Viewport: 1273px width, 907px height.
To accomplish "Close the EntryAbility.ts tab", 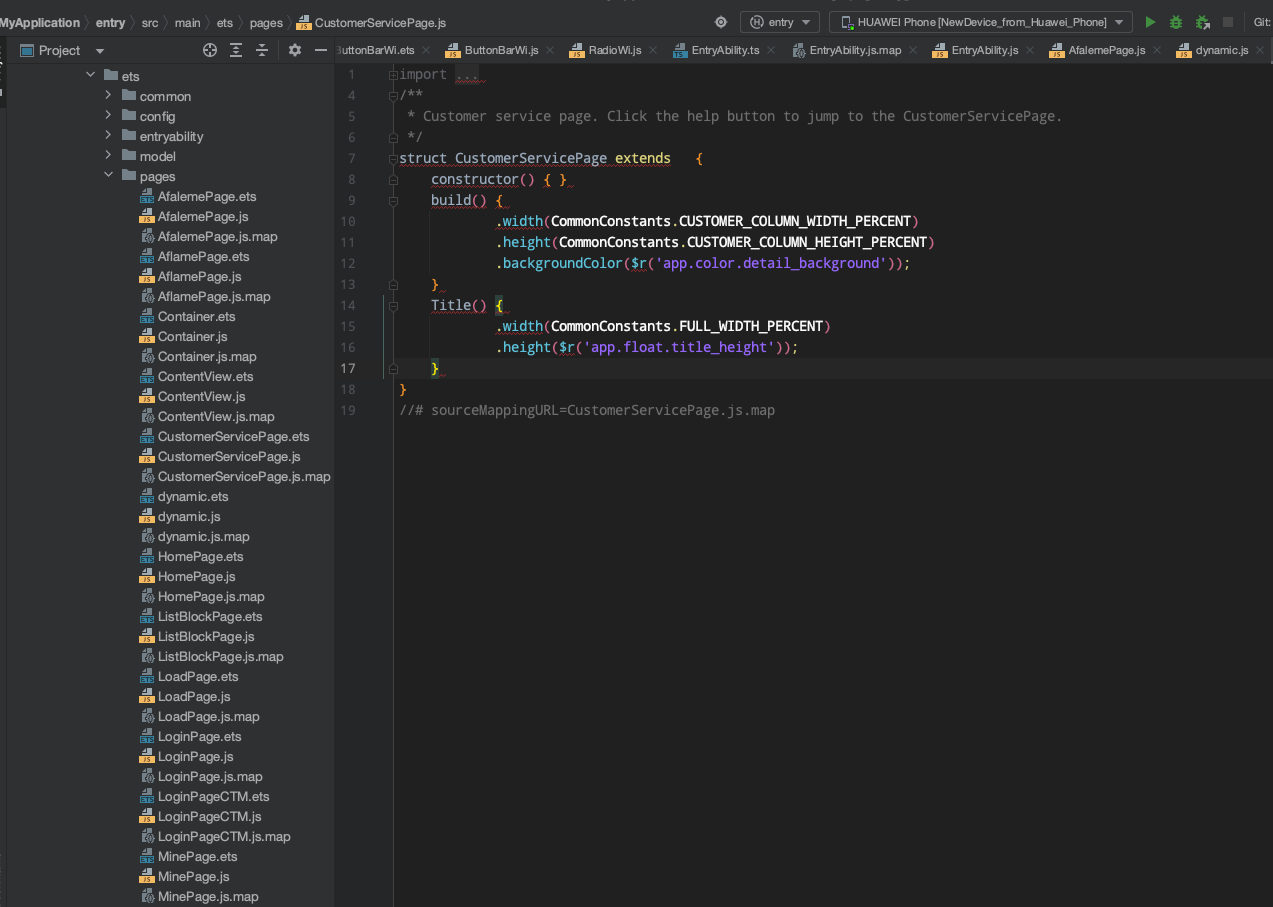I will 771,50.
